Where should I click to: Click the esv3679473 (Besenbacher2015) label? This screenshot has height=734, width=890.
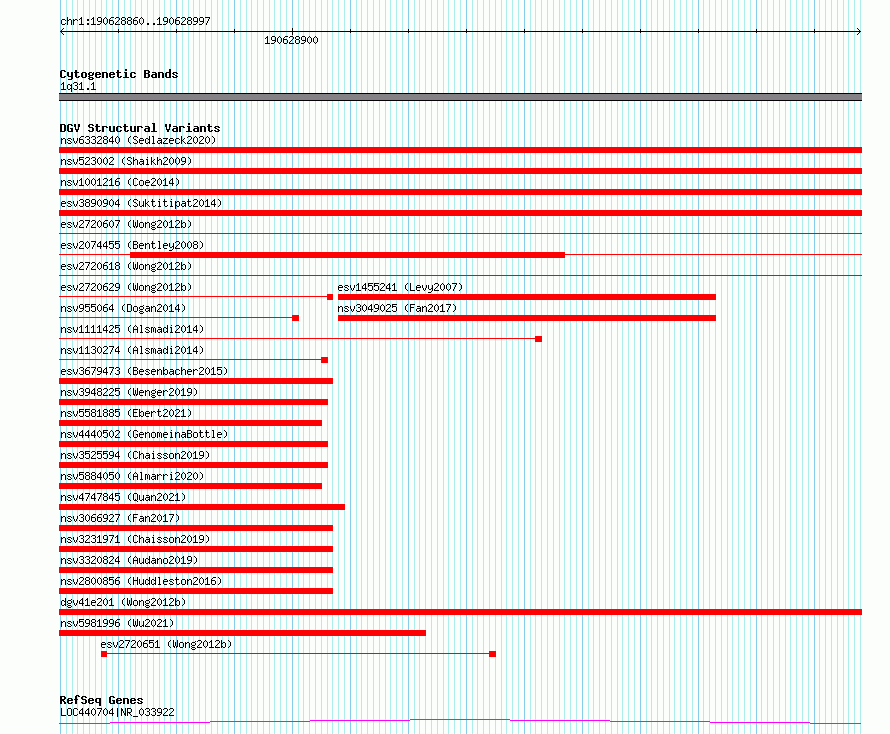144,371
